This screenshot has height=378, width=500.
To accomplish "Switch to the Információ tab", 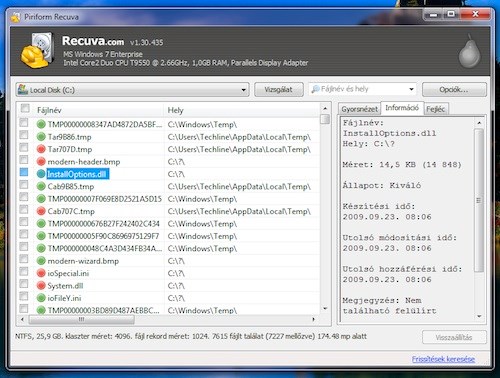I will tap(402, 108).
